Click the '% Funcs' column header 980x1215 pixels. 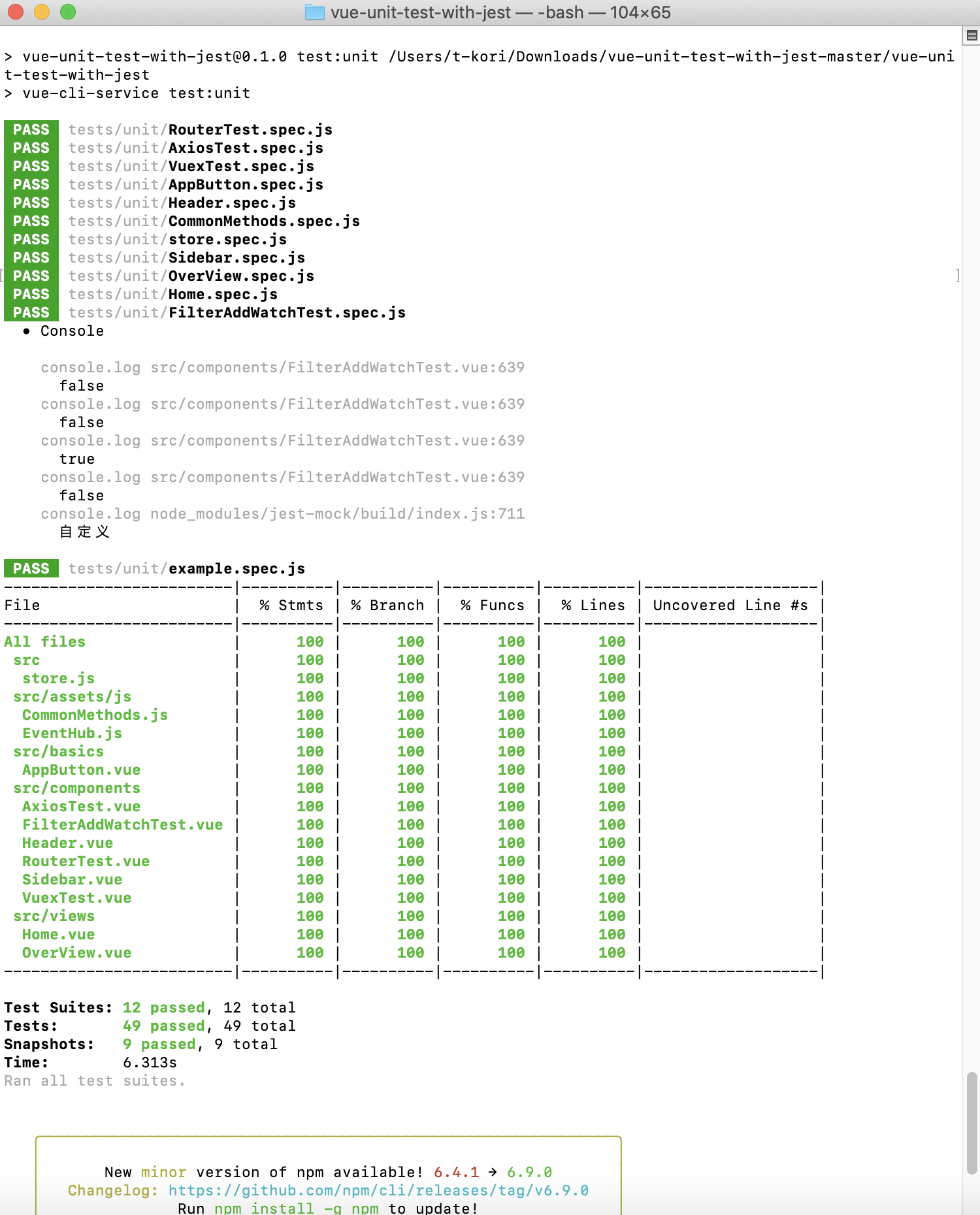(x=493, y=605)
